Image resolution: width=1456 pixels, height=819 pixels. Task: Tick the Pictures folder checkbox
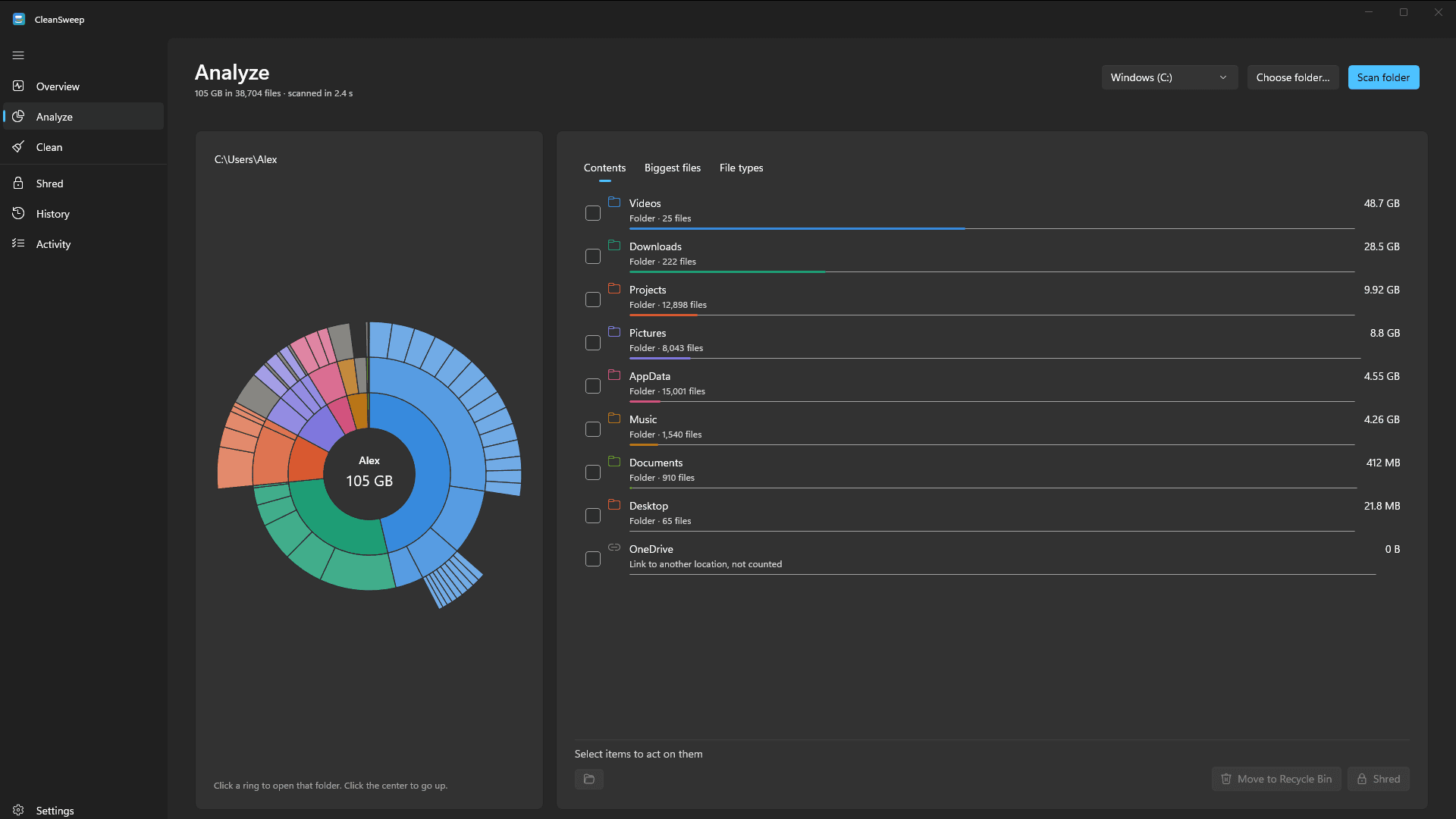[593, 343]
